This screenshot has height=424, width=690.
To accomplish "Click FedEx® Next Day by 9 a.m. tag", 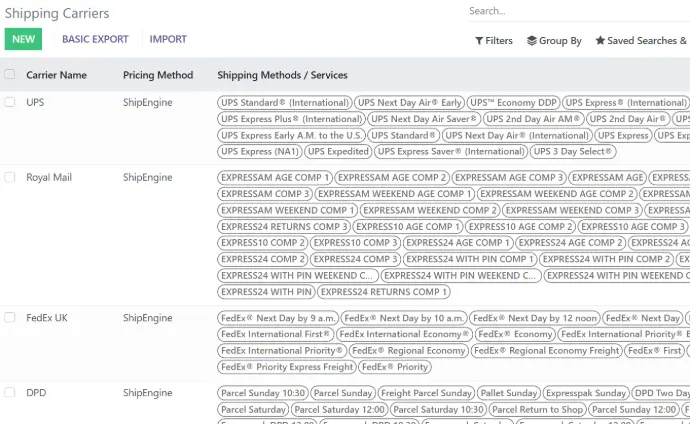I will tap(278, 318).
